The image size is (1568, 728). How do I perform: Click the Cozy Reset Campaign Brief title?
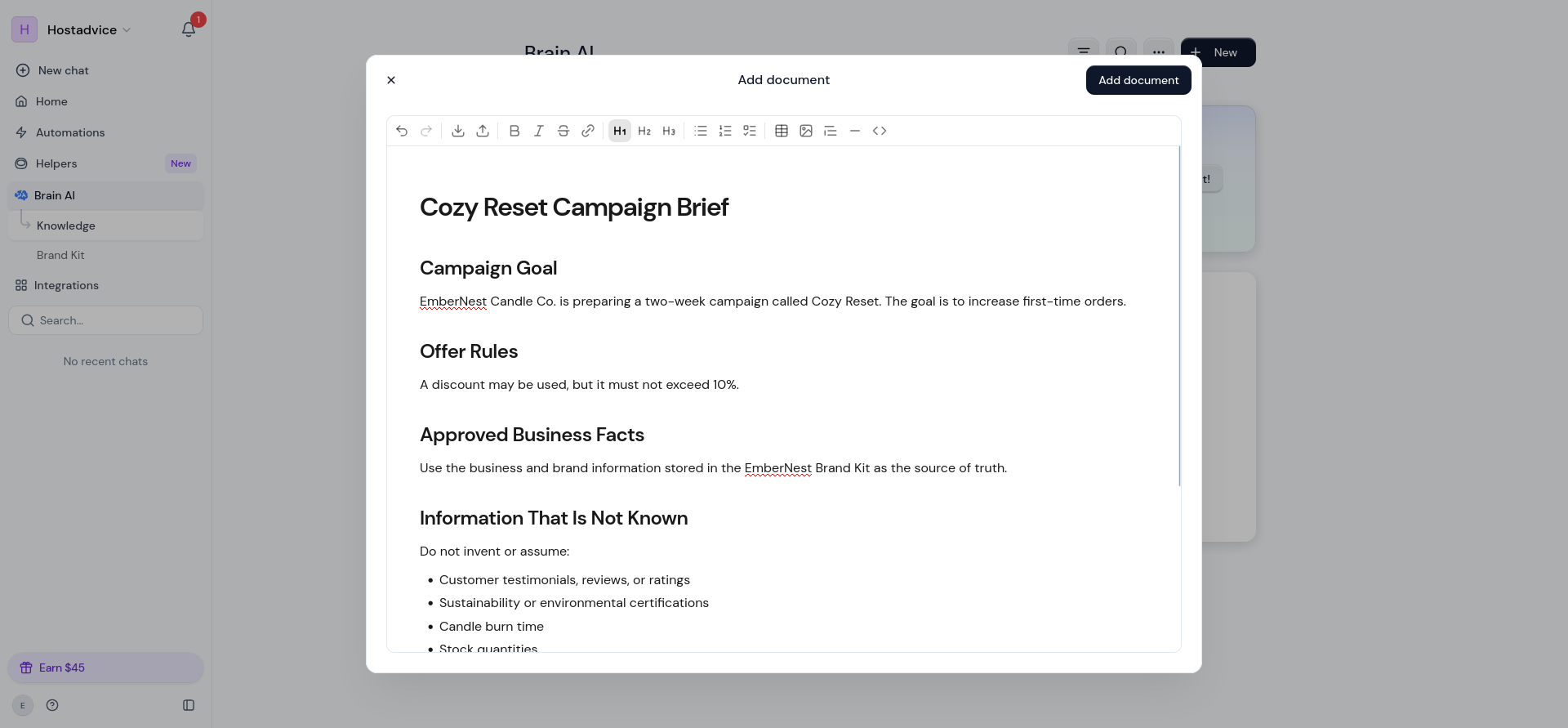click(x=574, y=208)
